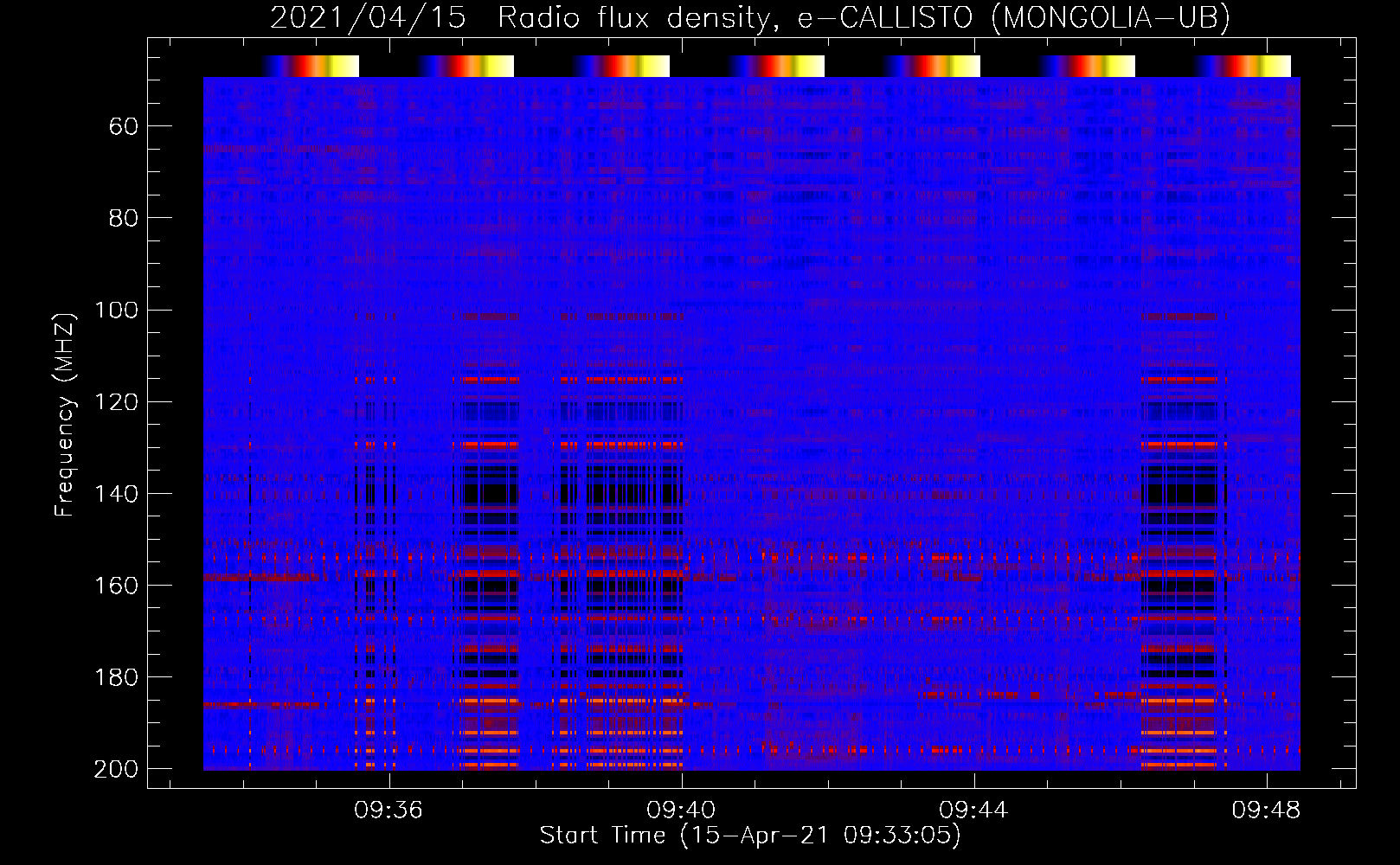
Task: Click the 09:36 time tick label
Action: coord(389,810)
